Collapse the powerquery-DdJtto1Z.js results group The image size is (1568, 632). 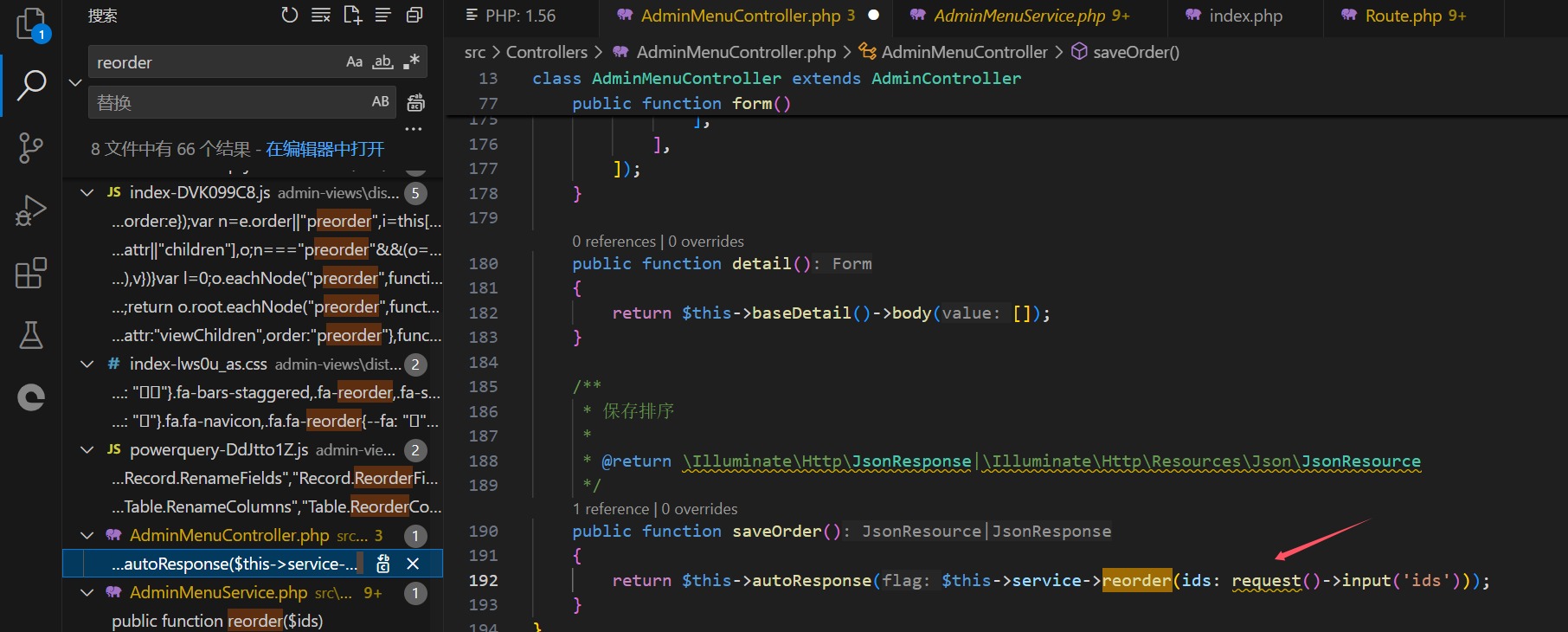tap(87, 449)
